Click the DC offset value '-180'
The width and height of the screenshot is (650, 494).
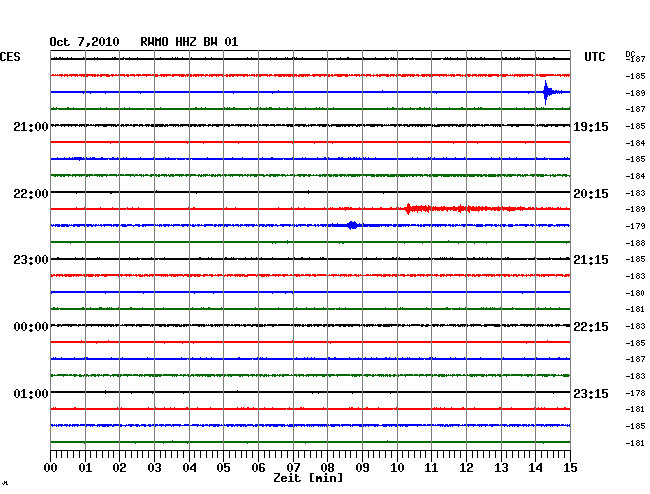click(x=635, y=293)
